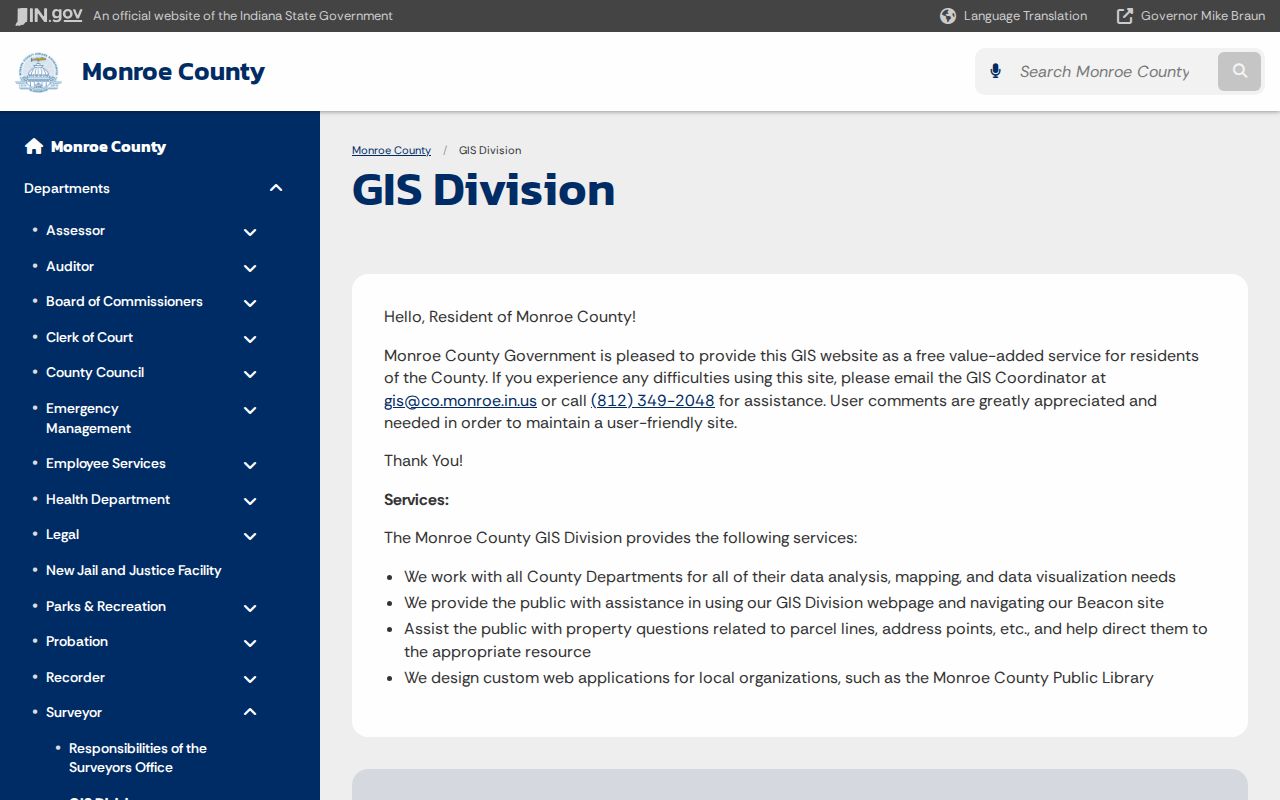The width and height of the screenshot is (1280, 800).
Task: Click the Monroe County breadcrumb link
Action: click(x=391, y=150)
